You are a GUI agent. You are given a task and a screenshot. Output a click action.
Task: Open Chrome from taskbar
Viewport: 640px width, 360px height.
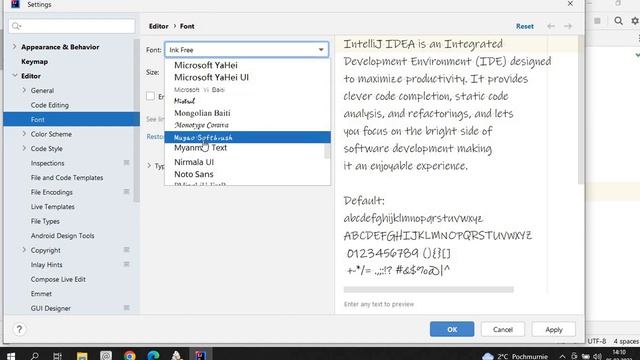(x=130, y=356)
